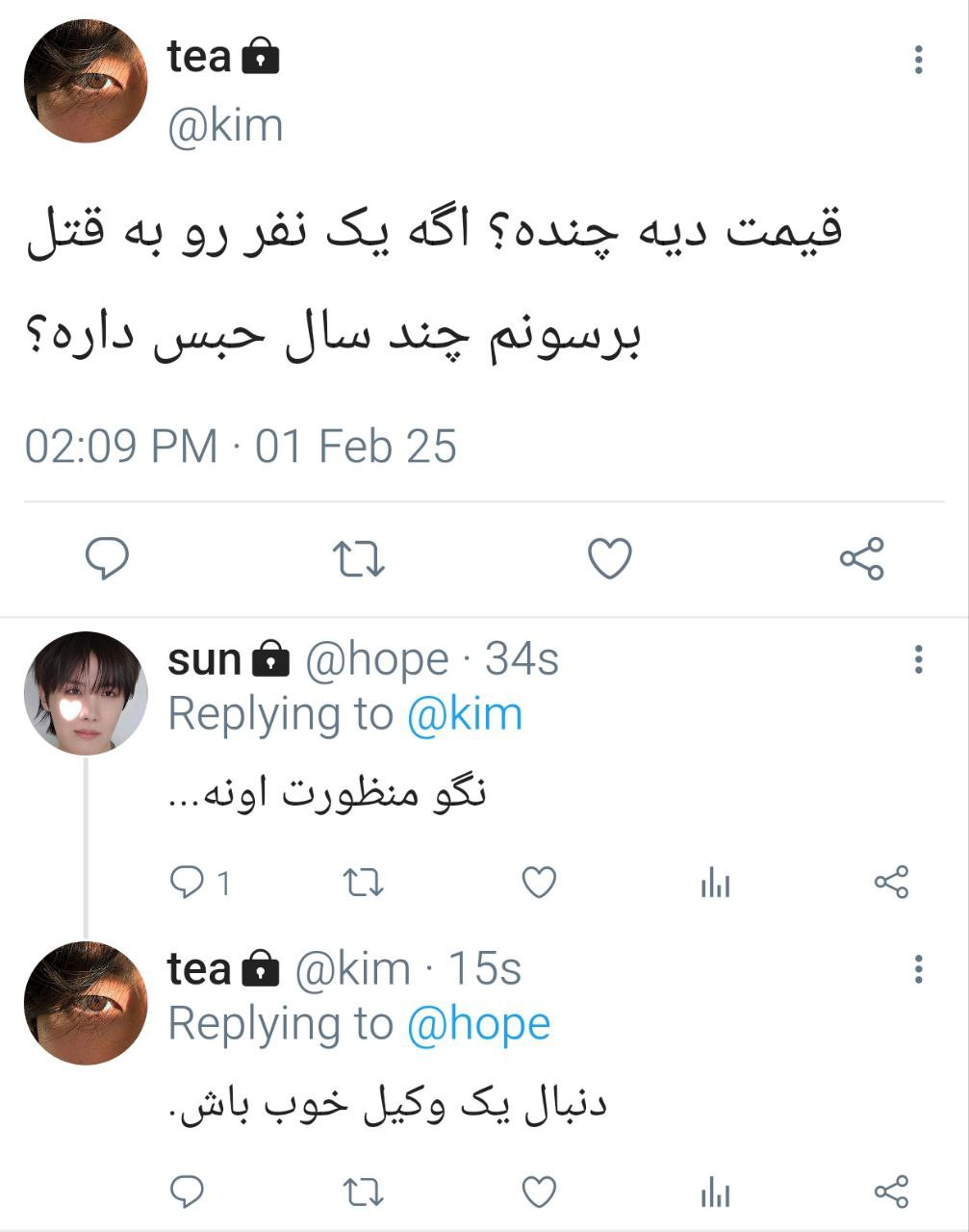Reply to tea's last reply
The height and width of the screenshot is (1232, 969).
click(187, 1192)
